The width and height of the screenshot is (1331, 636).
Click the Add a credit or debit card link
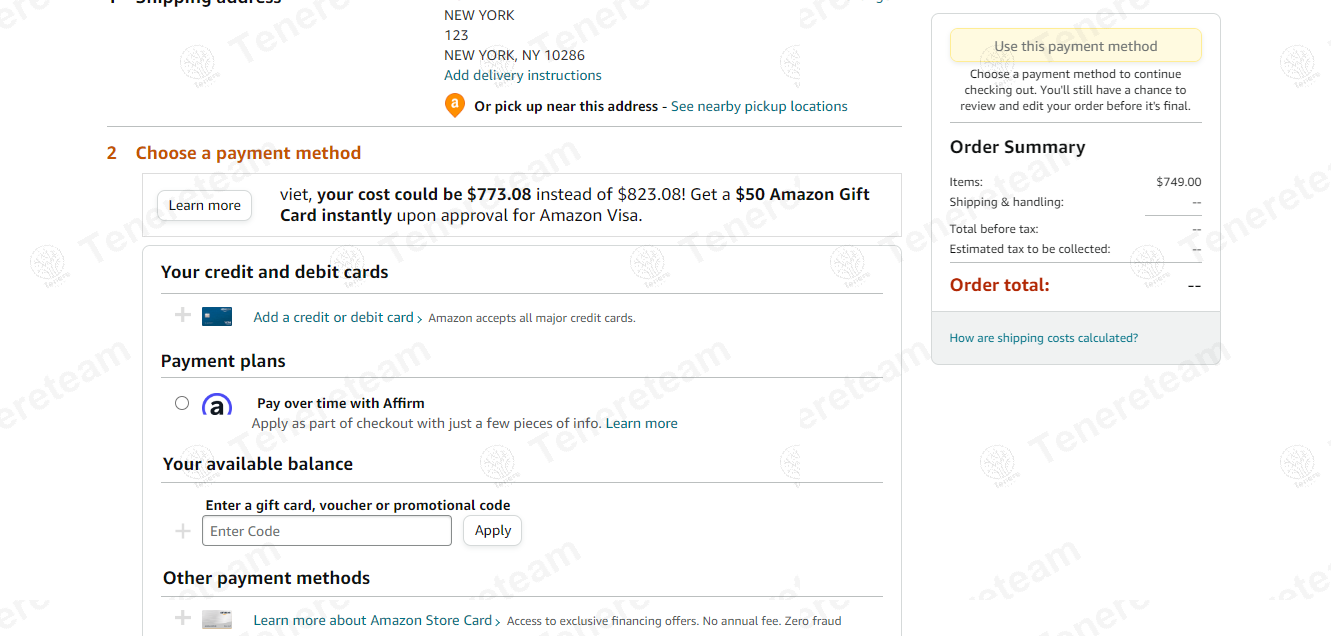333,317
